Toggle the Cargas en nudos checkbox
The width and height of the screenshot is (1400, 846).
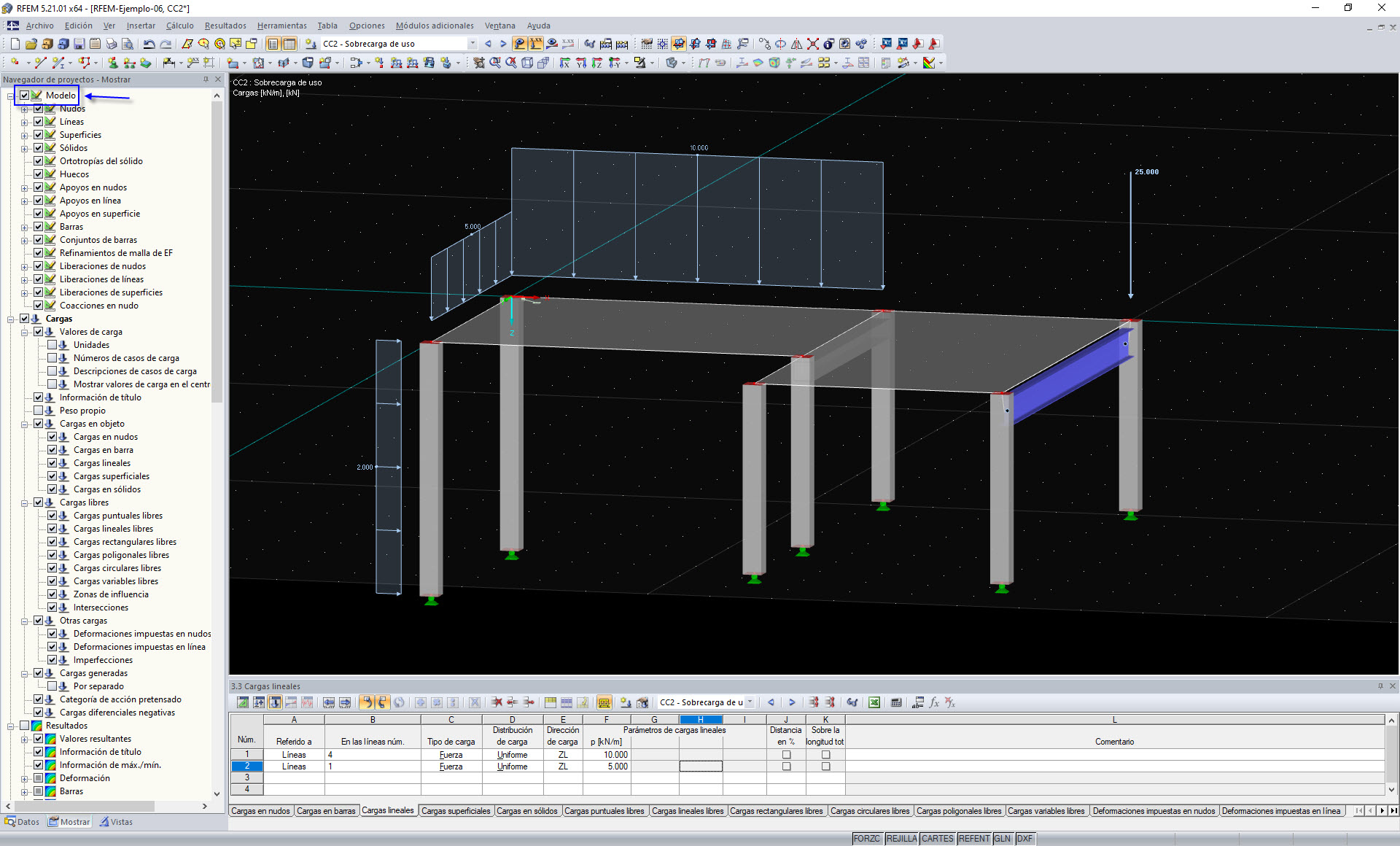tap(52, 437)
